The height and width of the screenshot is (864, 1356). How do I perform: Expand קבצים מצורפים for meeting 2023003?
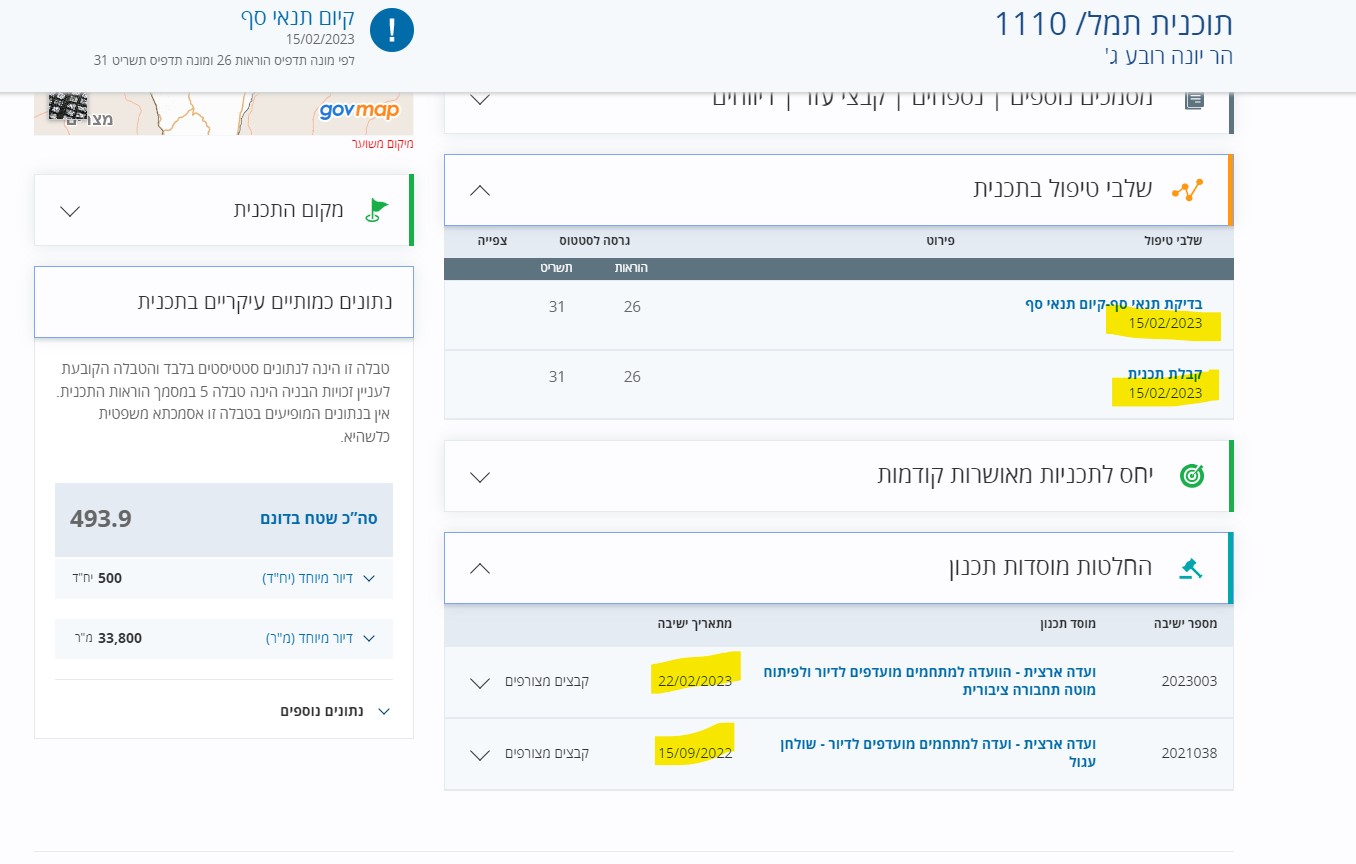click(x=479, y=681)
